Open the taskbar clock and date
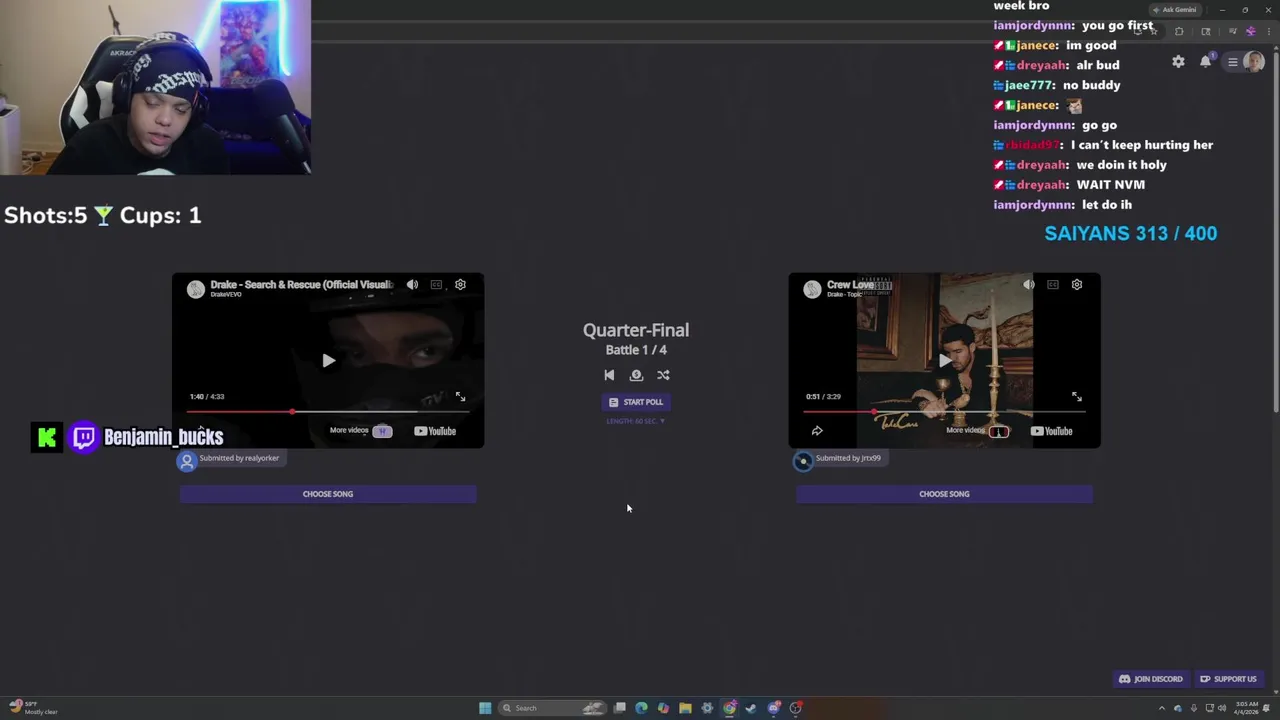The height and width of the screenshot is (720, 1280). coord(1247,708)
